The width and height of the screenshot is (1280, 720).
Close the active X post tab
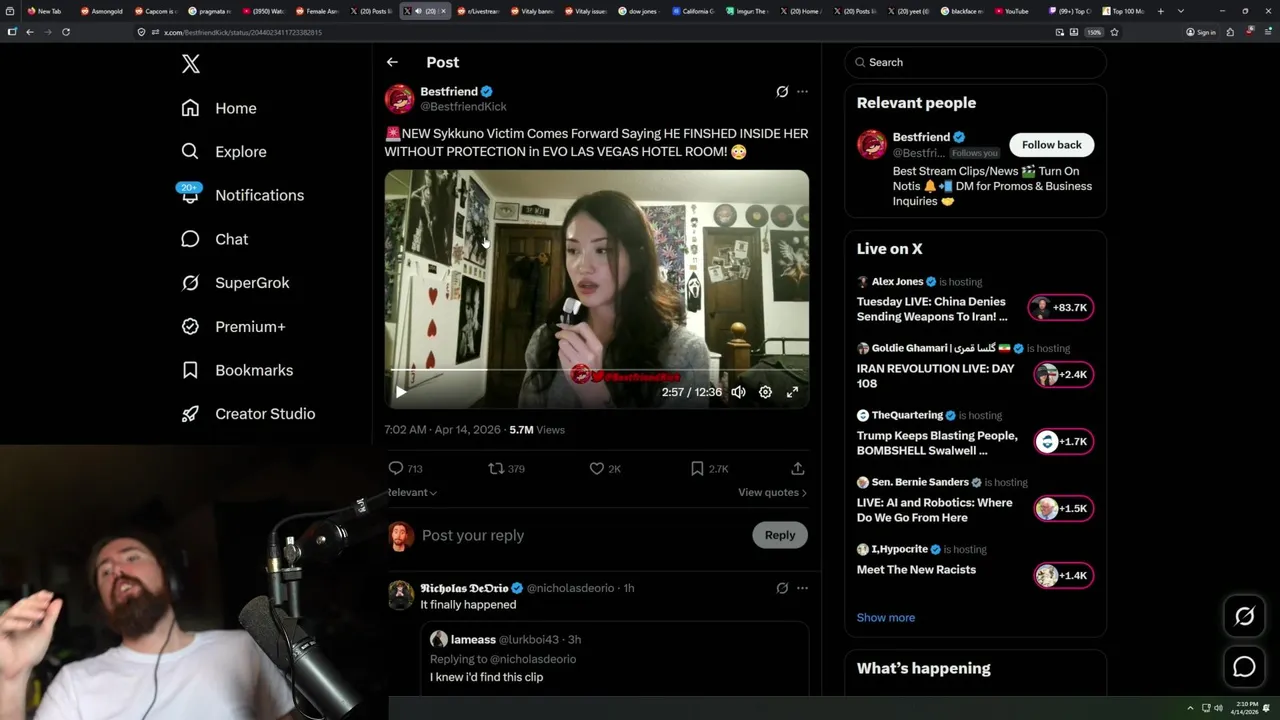(443, 11)
